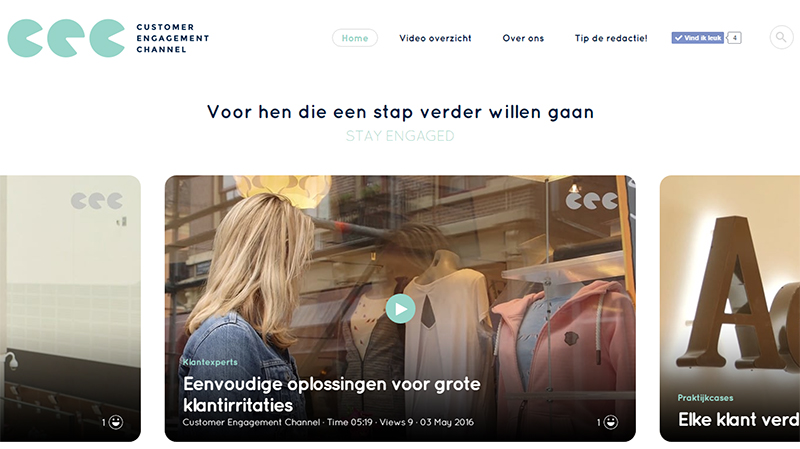The width and height of the screenshot is (800, 449).
Task: Open the Video overzicht page
Action: click(435, 38)
